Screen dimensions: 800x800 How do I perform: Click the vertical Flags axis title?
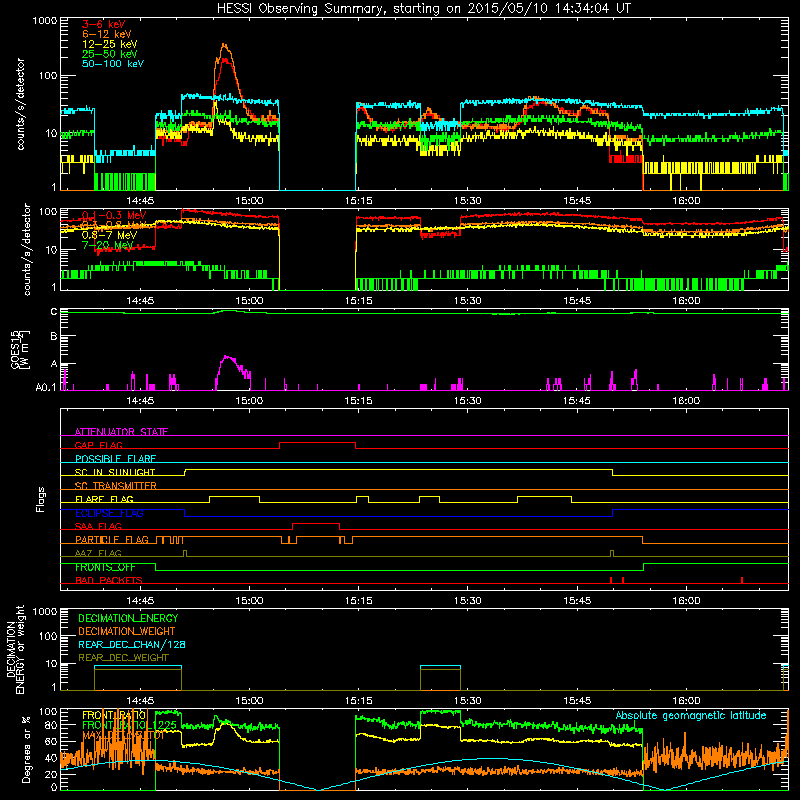41,499
